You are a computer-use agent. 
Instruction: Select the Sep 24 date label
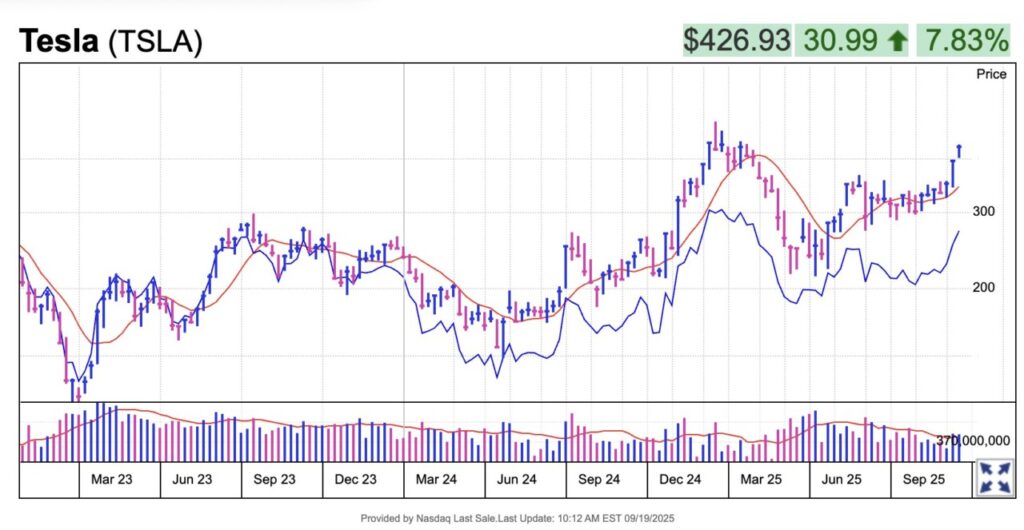pyautogui.click(x=598, y=479)
